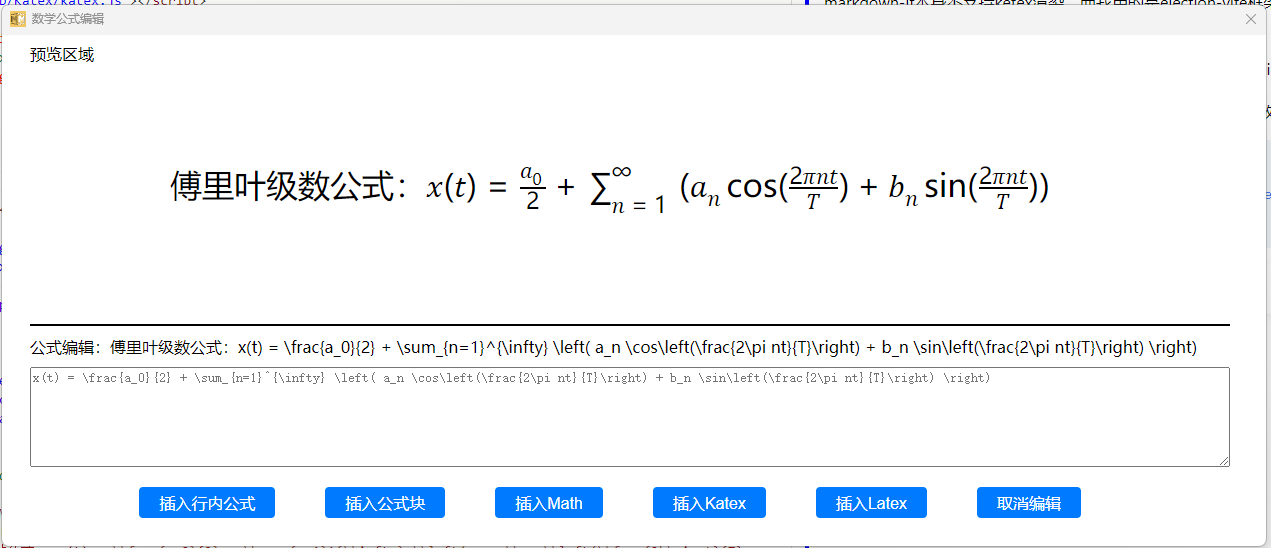This screenshot has width=1271, height=548.
Task: Click the horizontal divider below the preview
Action: coord(629,325)
